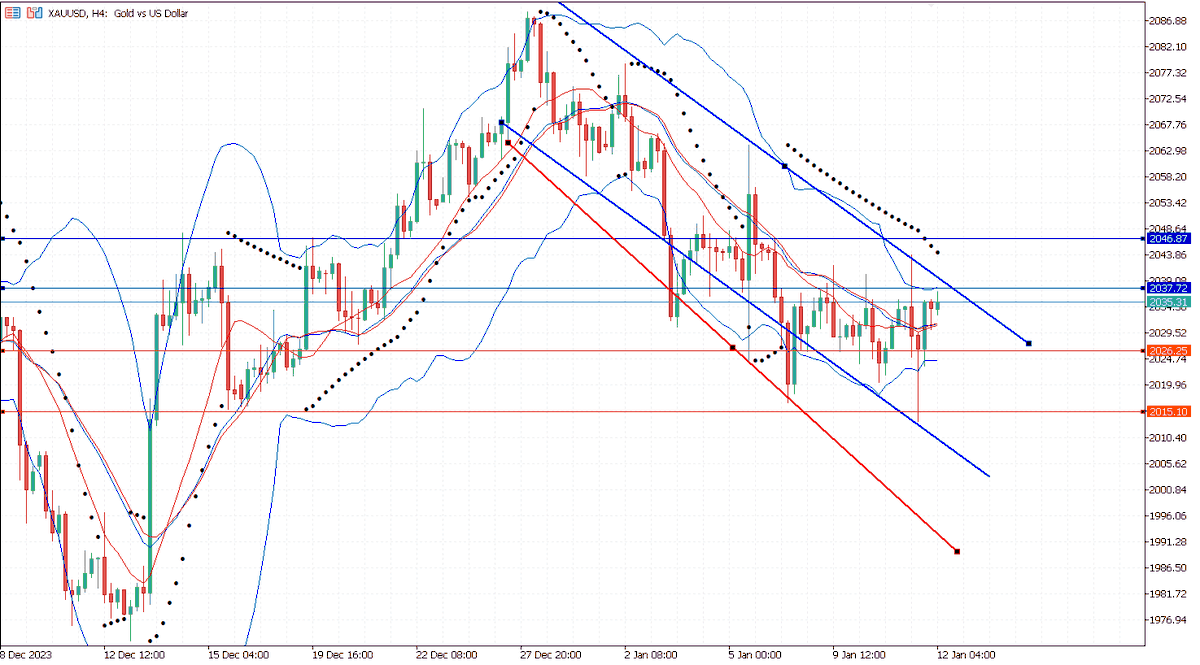Select the red trendline midpoint anchor
Viewport: 1200px width, 665px height.
pos(733,347)
